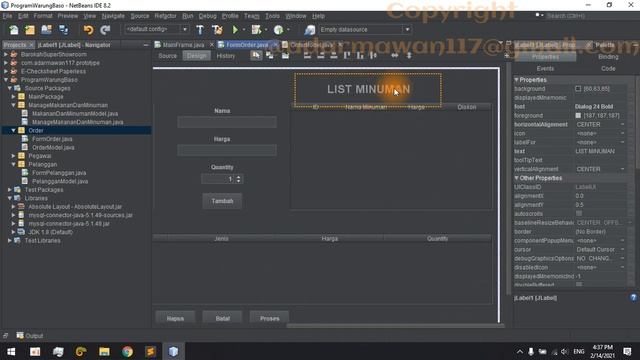Open the cursor Default Cursor dropdown
Screen dimensions: 640x360
[x=622, y=249]
